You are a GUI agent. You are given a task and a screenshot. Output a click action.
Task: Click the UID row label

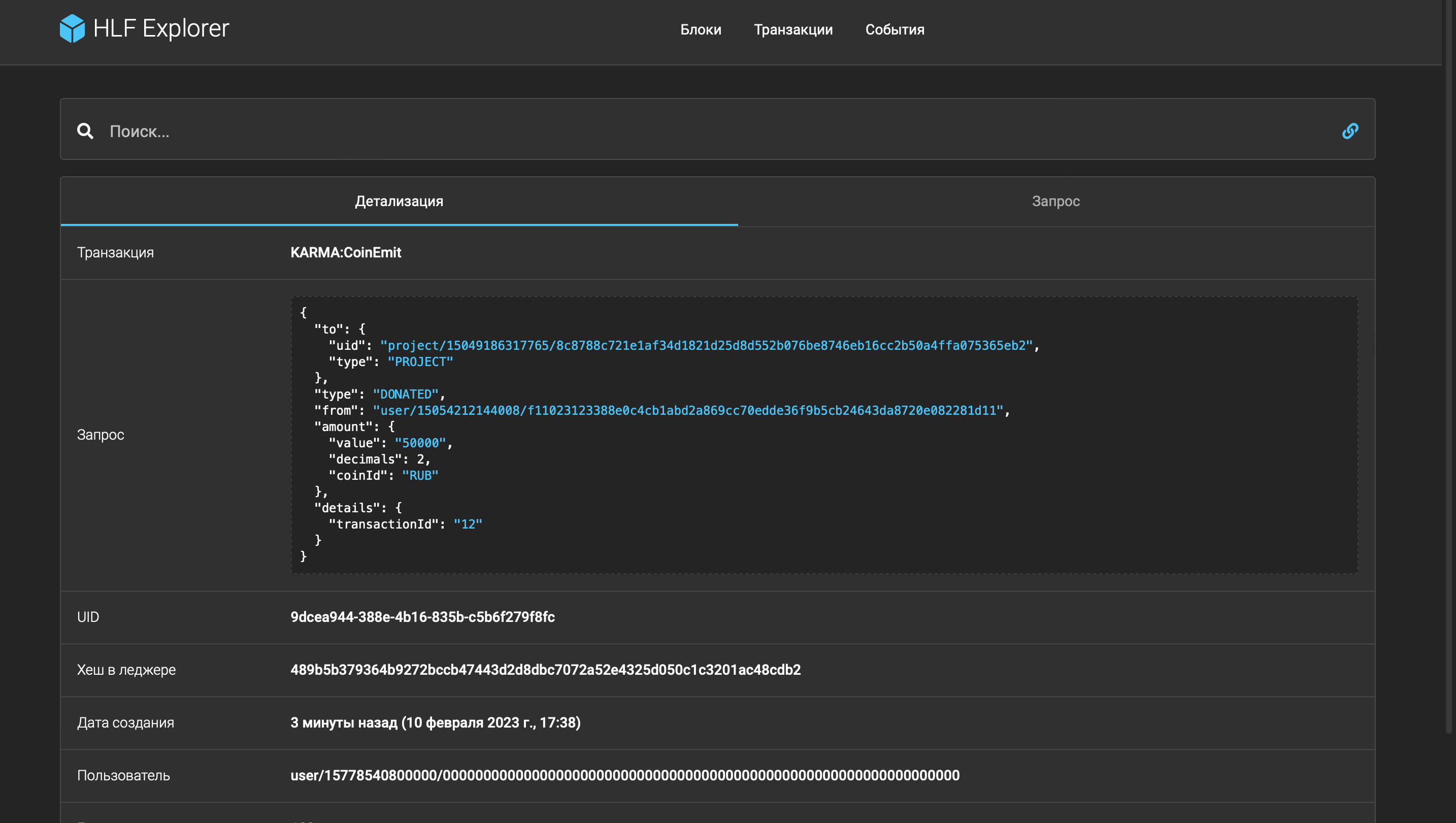88,617
